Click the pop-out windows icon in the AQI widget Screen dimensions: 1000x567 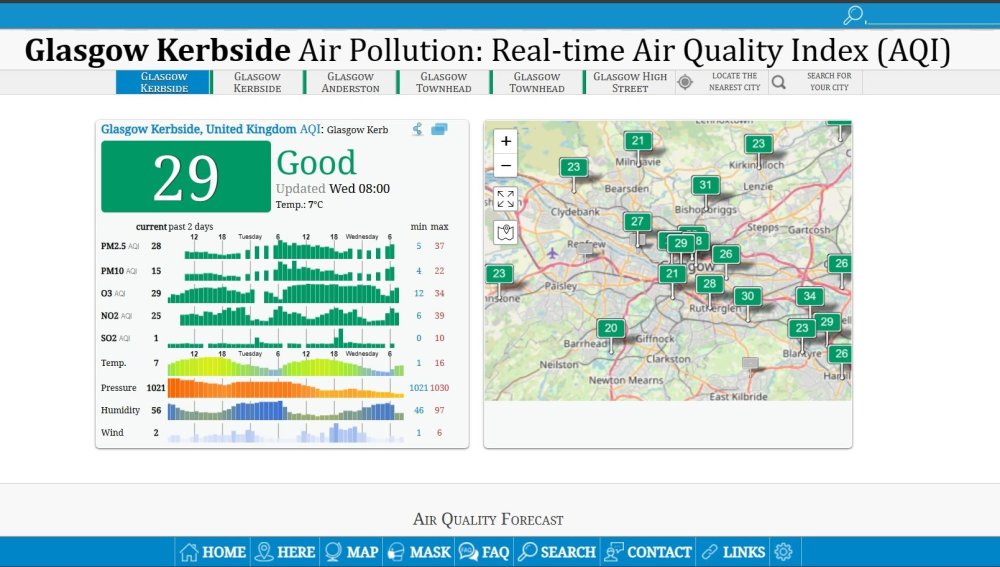[439, 129]
